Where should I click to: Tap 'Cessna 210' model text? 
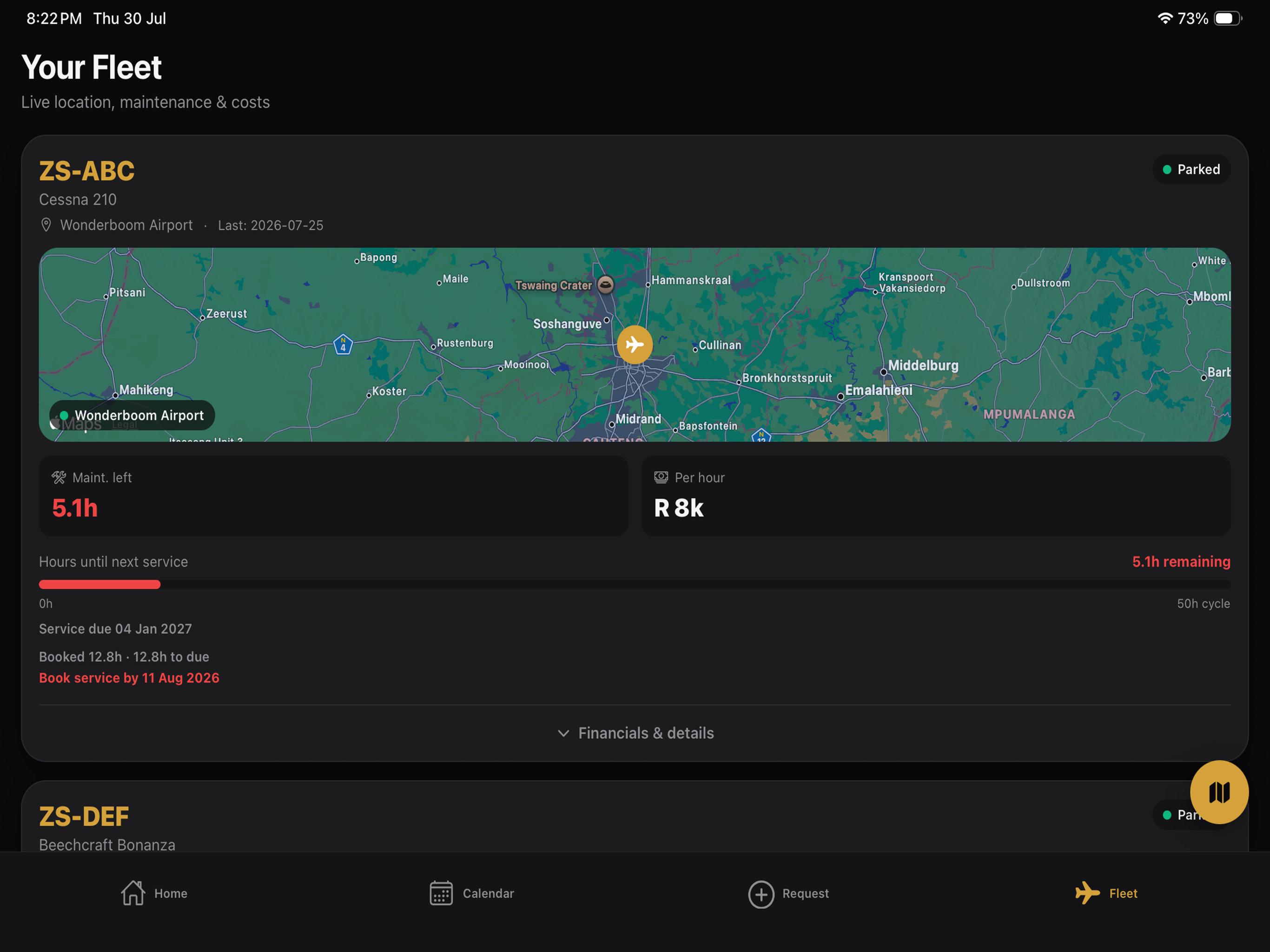pos(78,199)
